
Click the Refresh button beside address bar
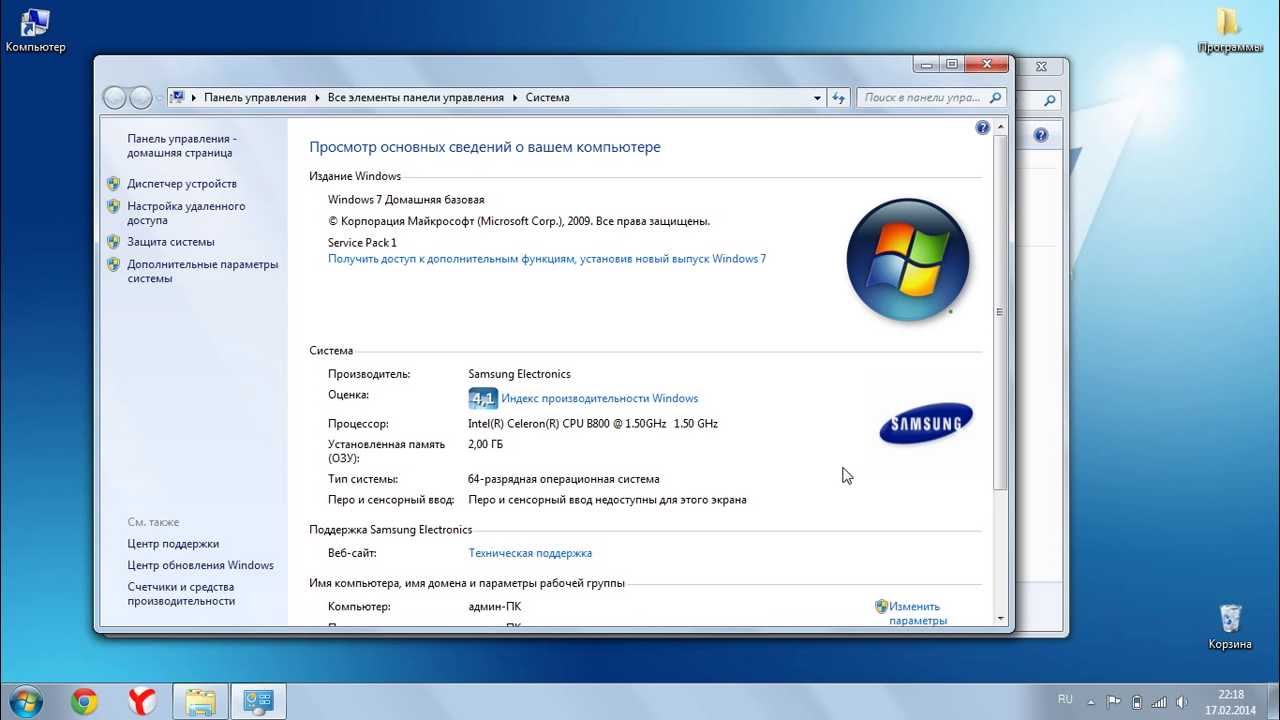(x=839, y=98)
